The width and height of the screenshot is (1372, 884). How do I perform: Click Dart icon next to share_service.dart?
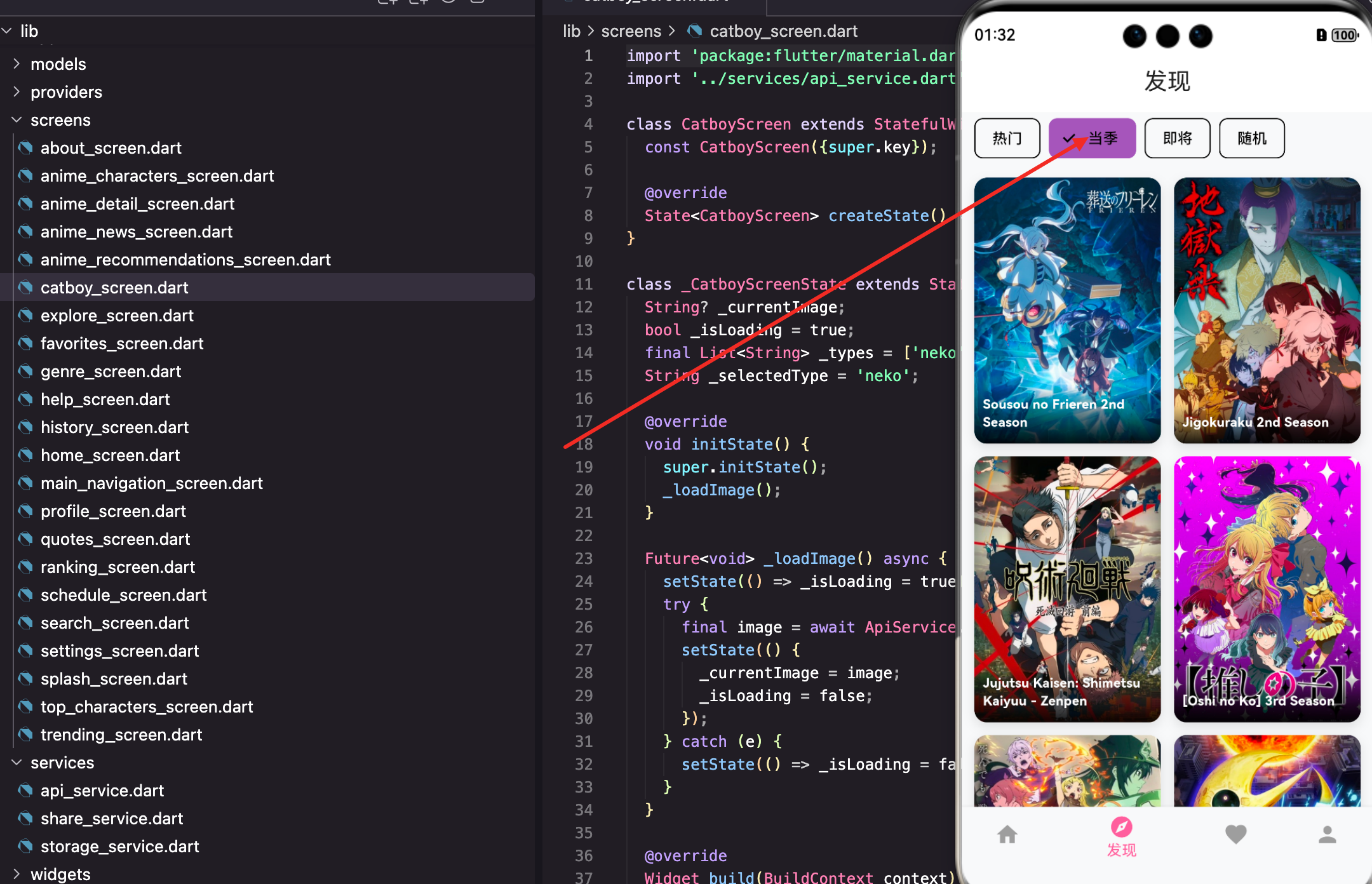[x=25, y=819]
